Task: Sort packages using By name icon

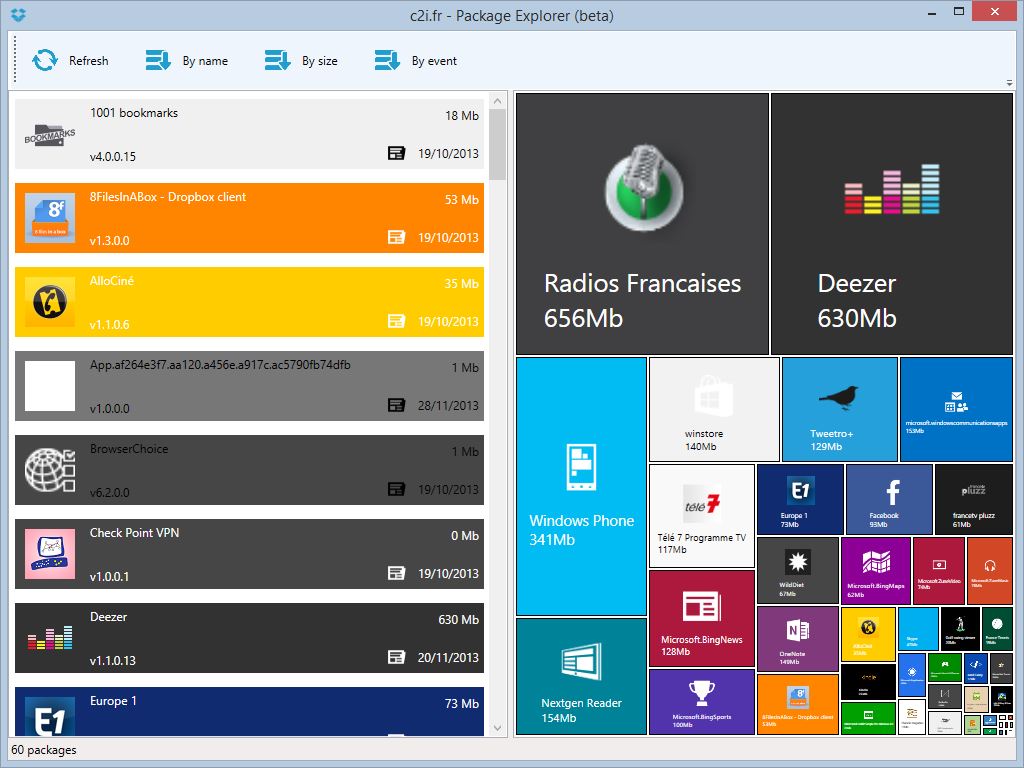Action: pyautogui.click(x=158, y=61)
